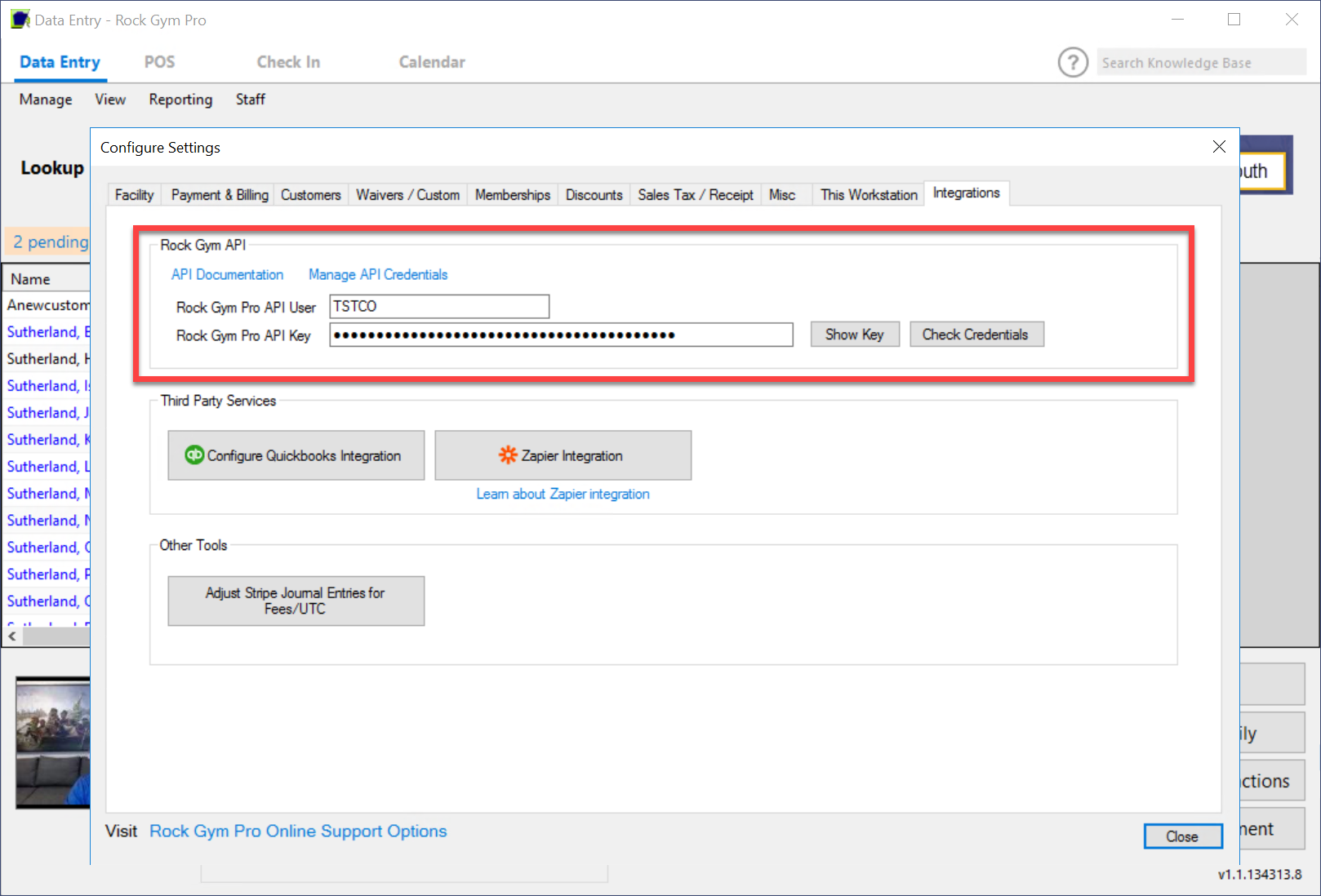1321x896 pixels.
Task: Click the Close button in the dialog
Action: [1183, 836]
